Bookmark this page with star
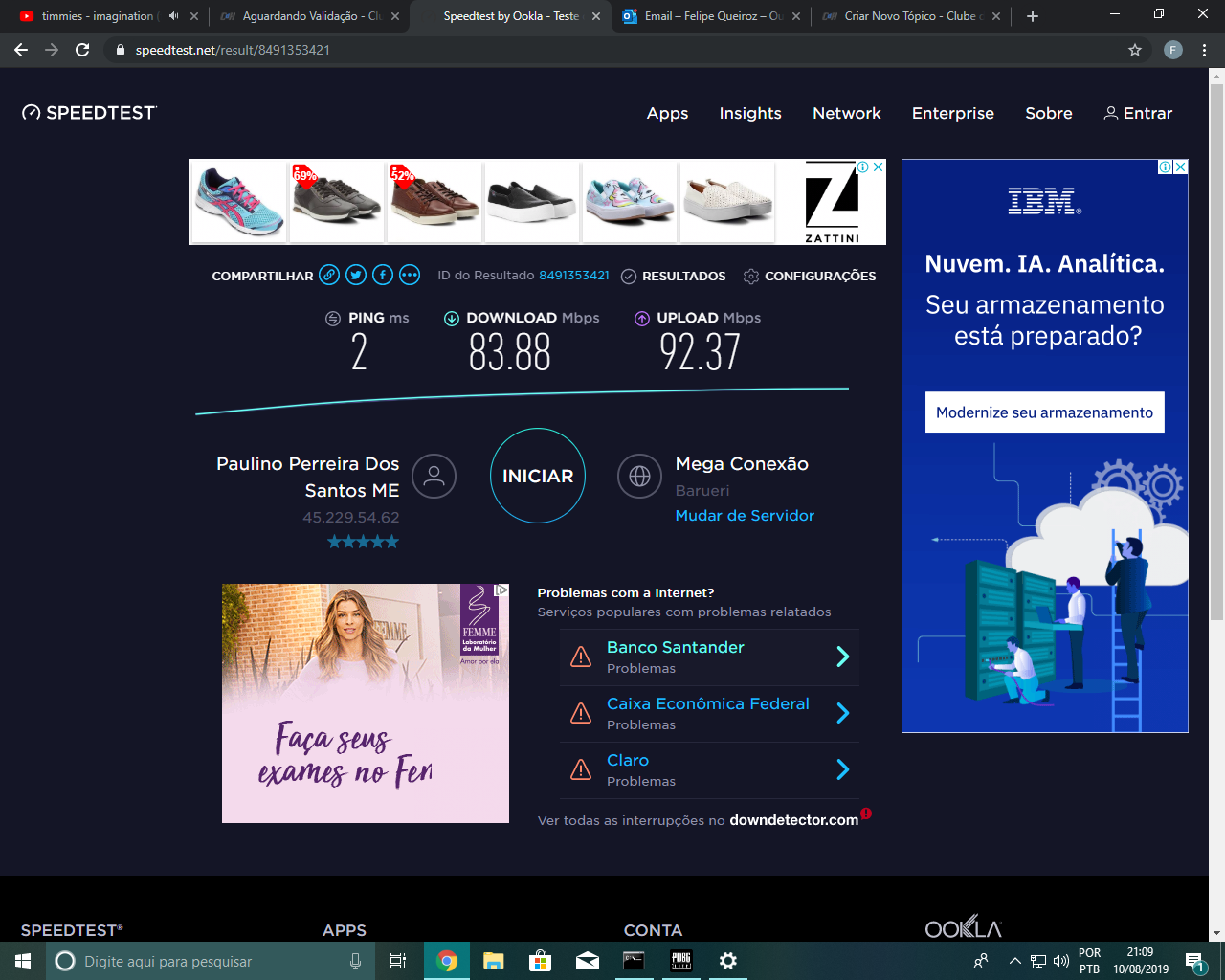The image size is (1225, 980). coord(1135,50)
